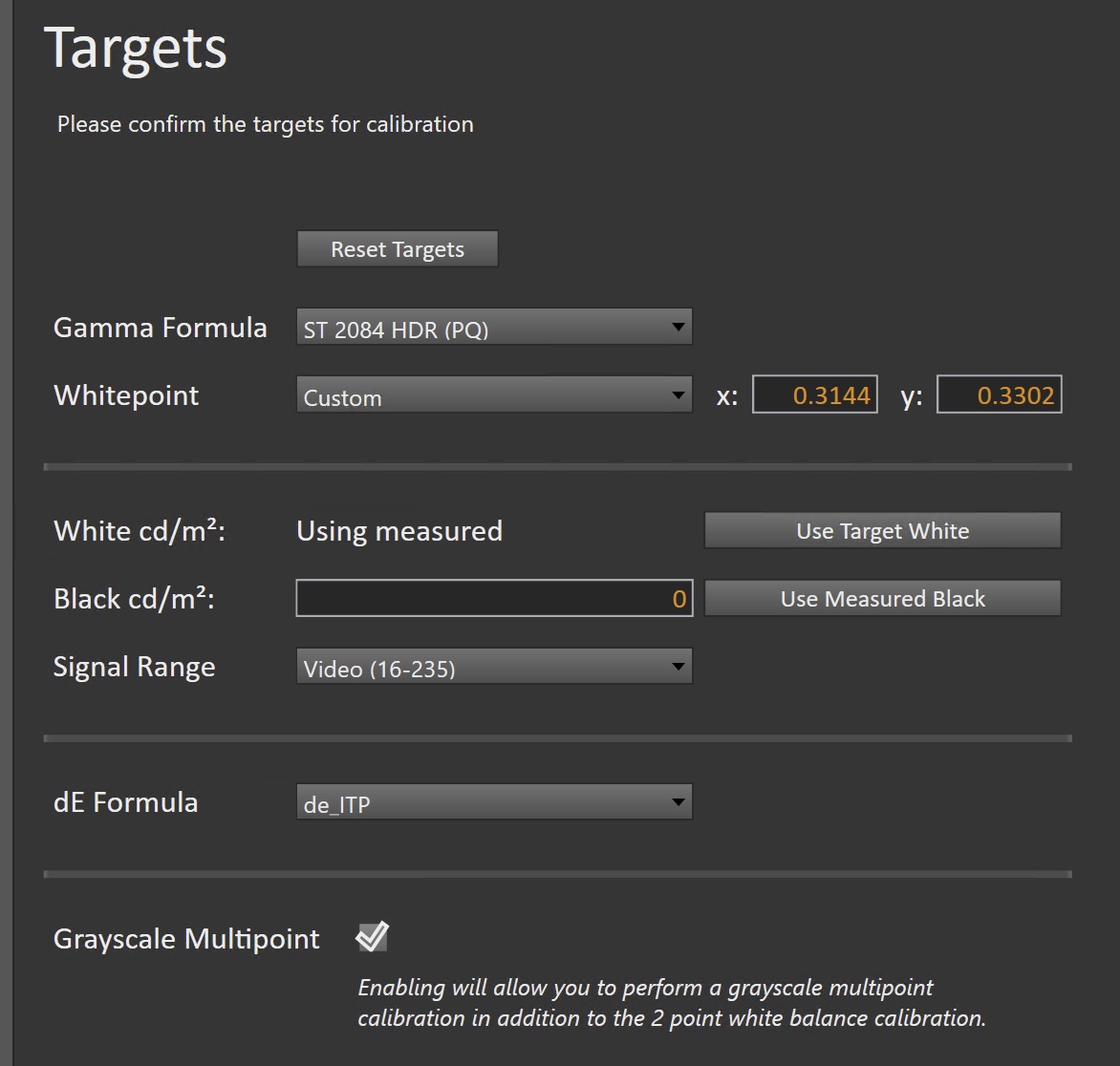Click the Whitepoint label

[126, 395]
